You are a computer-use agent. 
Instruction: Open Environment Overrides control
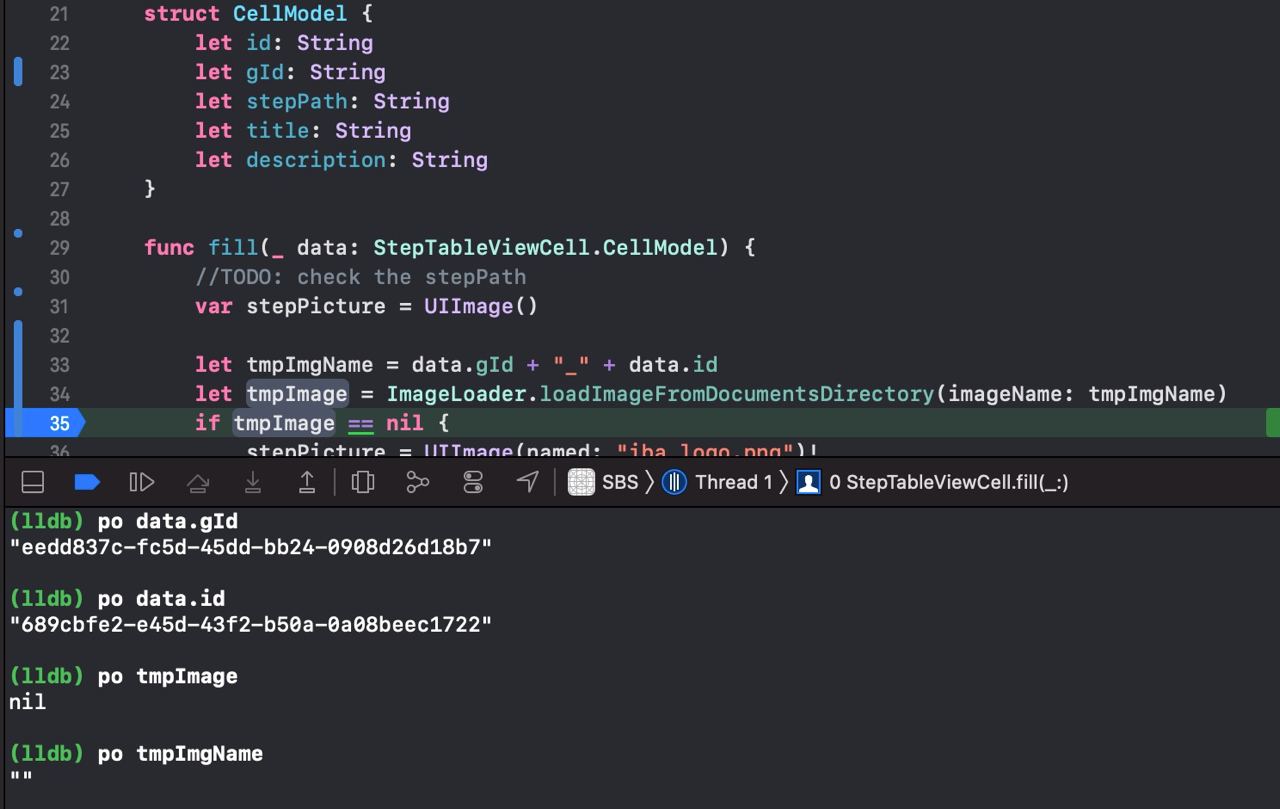(473, 482)
